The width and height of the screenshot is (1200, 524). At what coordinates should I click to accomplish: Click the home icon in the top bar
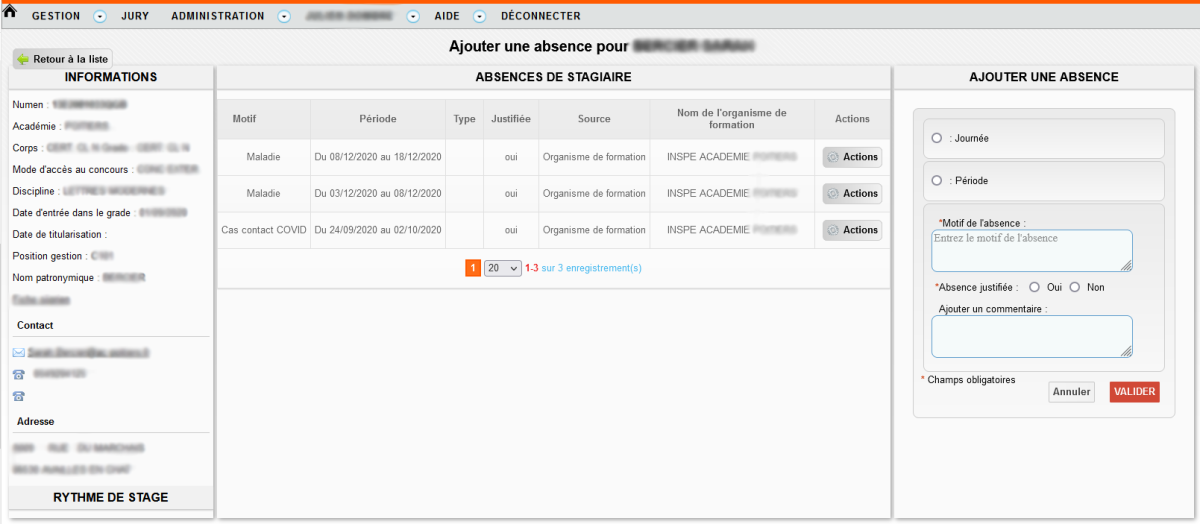(11, 12)
